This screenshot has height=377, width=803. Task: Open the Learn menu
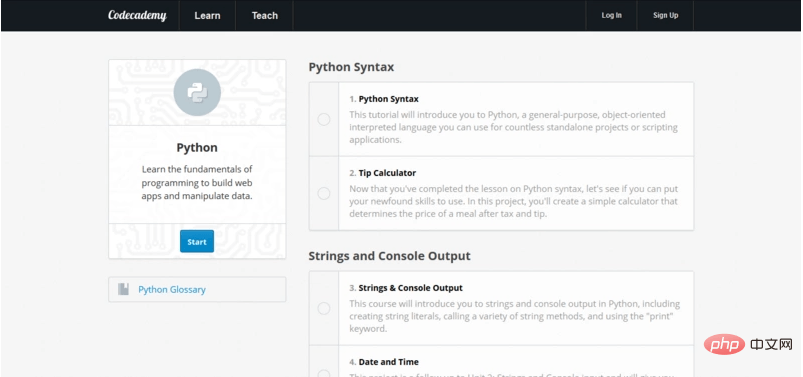pyautogui.click(x=207, y=15)
